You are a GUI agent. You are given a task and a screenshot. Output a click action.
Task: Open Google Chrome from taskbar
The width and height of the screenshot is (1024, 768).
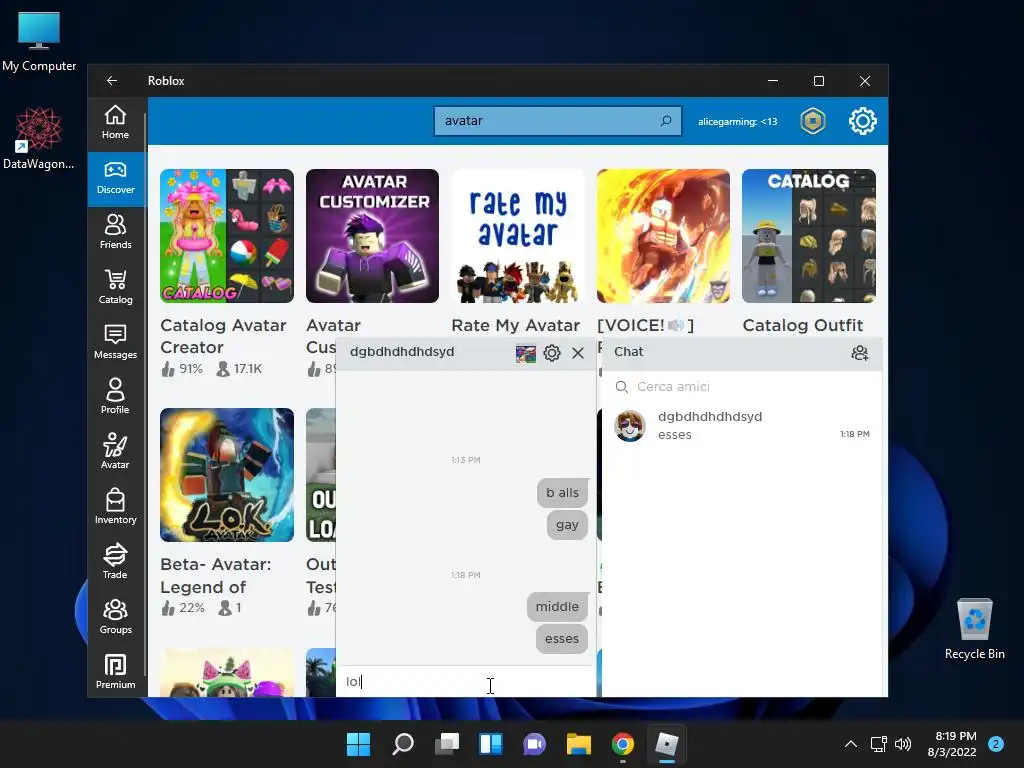point(622,744)
